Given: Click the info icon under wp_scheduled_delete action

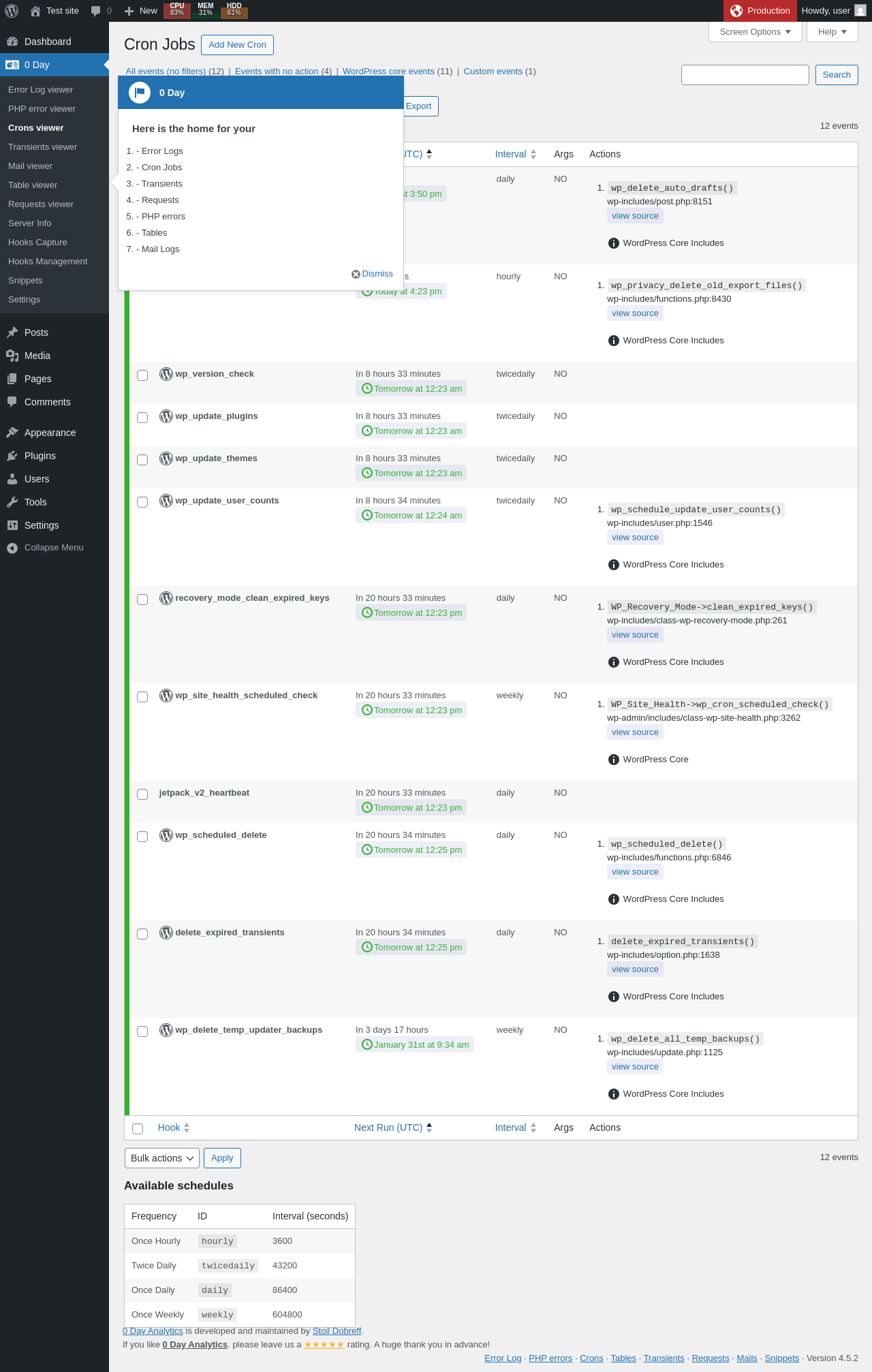Looking at the screenshot, I should [x=613, y=899].
